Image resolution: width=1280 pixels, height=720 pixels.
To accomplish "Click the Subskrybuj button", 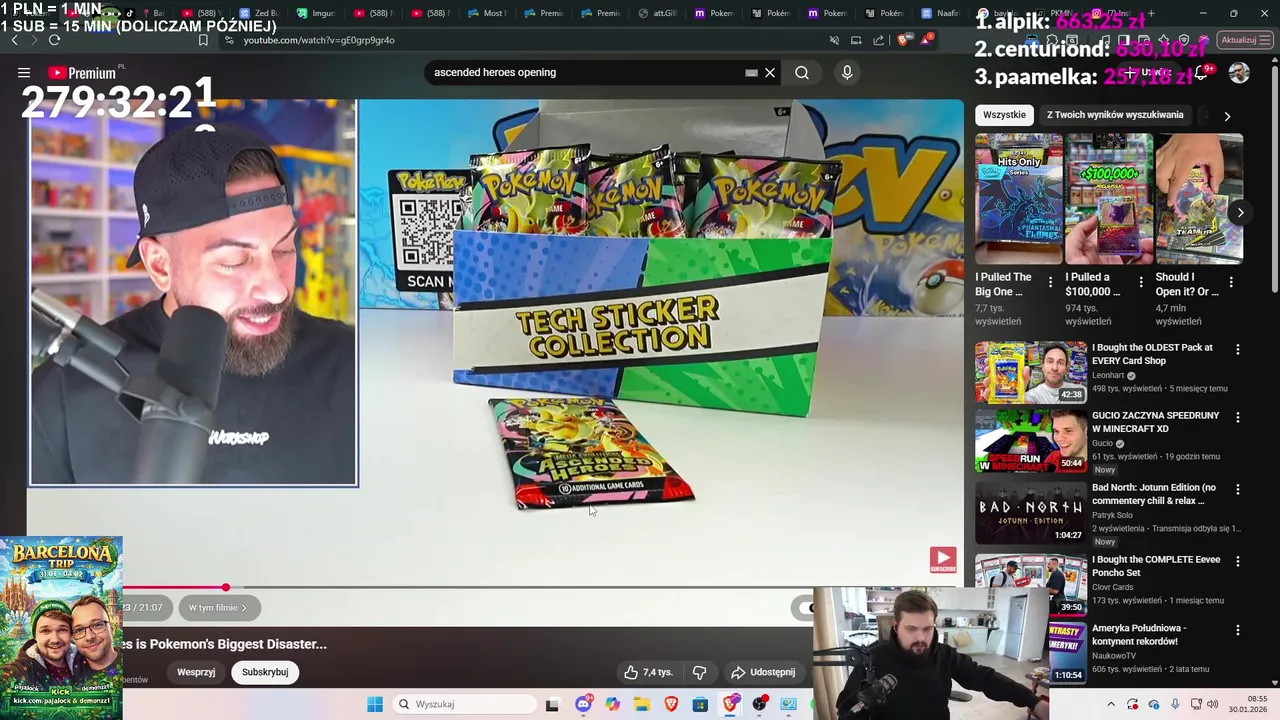I will click(x=265, y=672).
